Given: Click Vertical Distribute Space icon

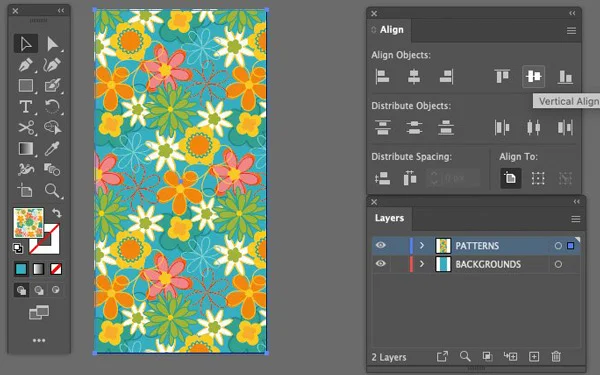Looking at the screenshot, I should [382, 178].
